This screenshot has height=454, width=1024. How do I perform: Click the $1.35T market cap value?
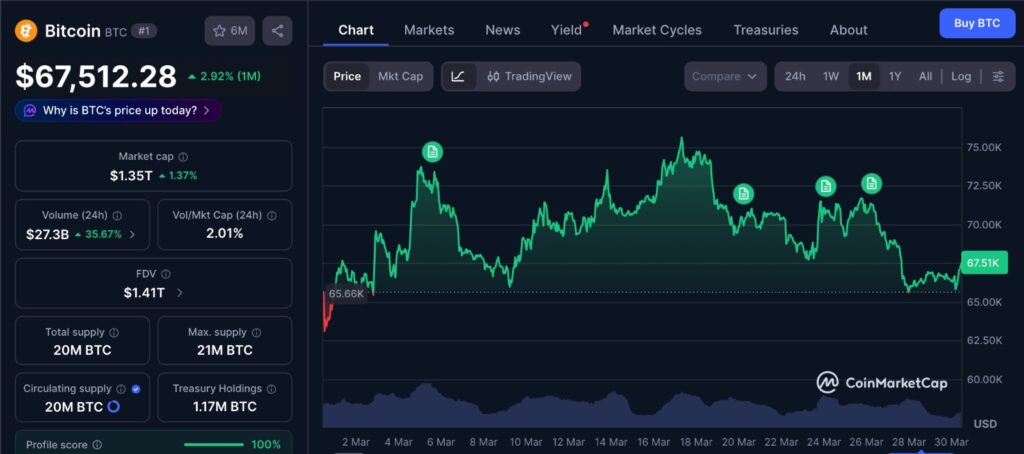point(131,175)
